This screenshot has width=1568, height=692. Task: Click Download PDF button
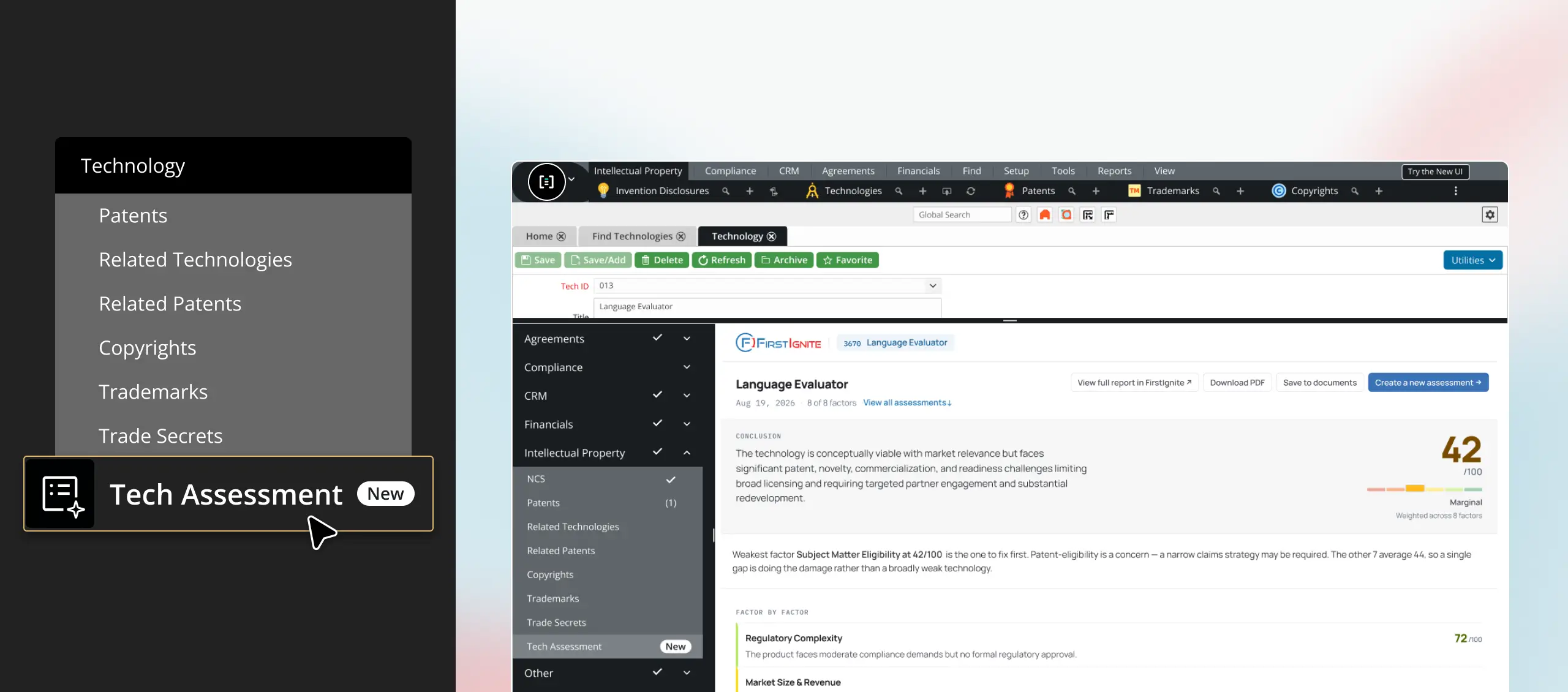[1237, 383]
